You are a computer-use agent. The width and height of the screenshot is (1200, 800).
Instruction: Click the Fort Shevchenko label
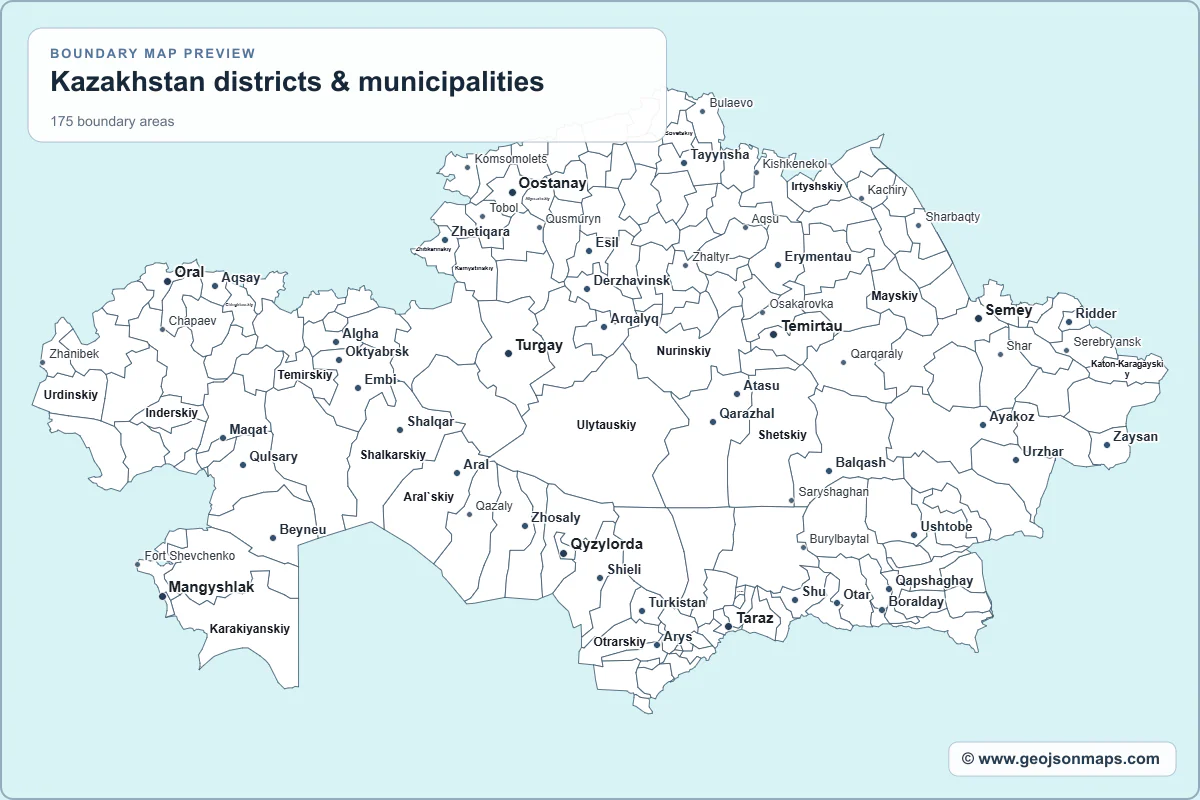pos(190,556)
